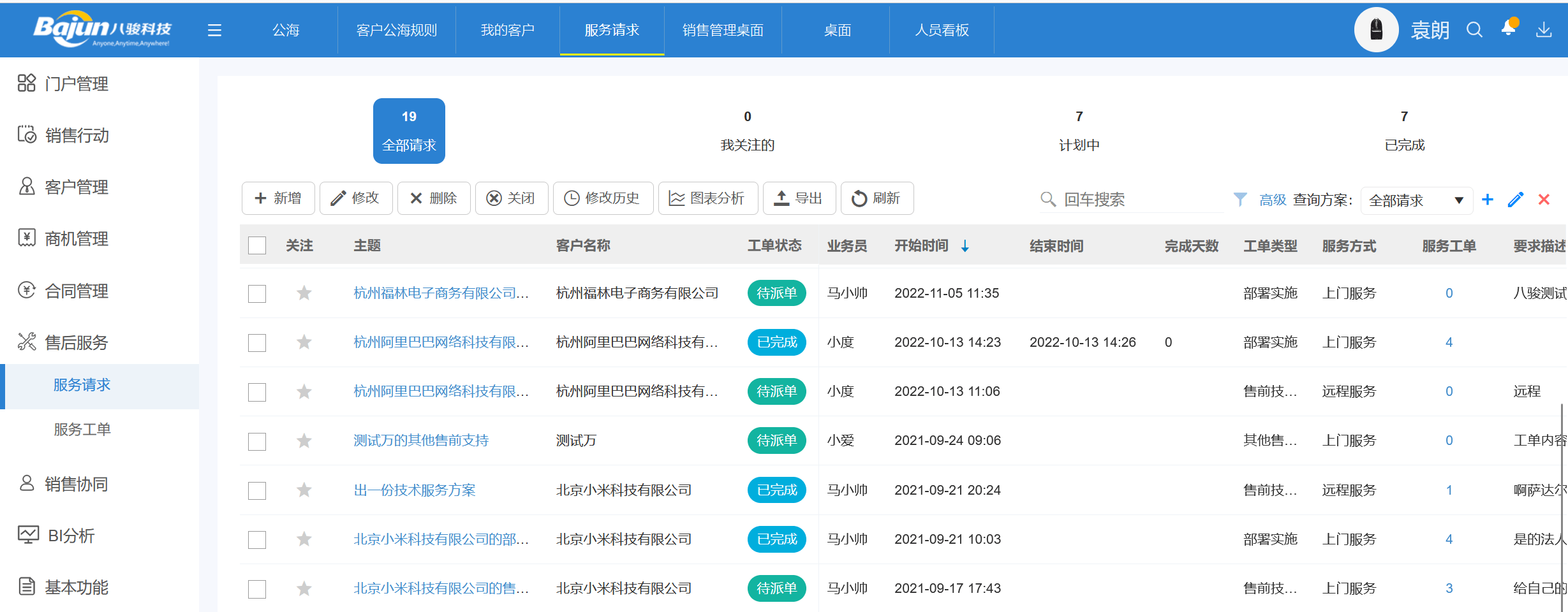Open the 全部请求 query scheme dropdown
Viewport: 1568px width, 612px height.
pyautogui.click(x=1416, y=200)
